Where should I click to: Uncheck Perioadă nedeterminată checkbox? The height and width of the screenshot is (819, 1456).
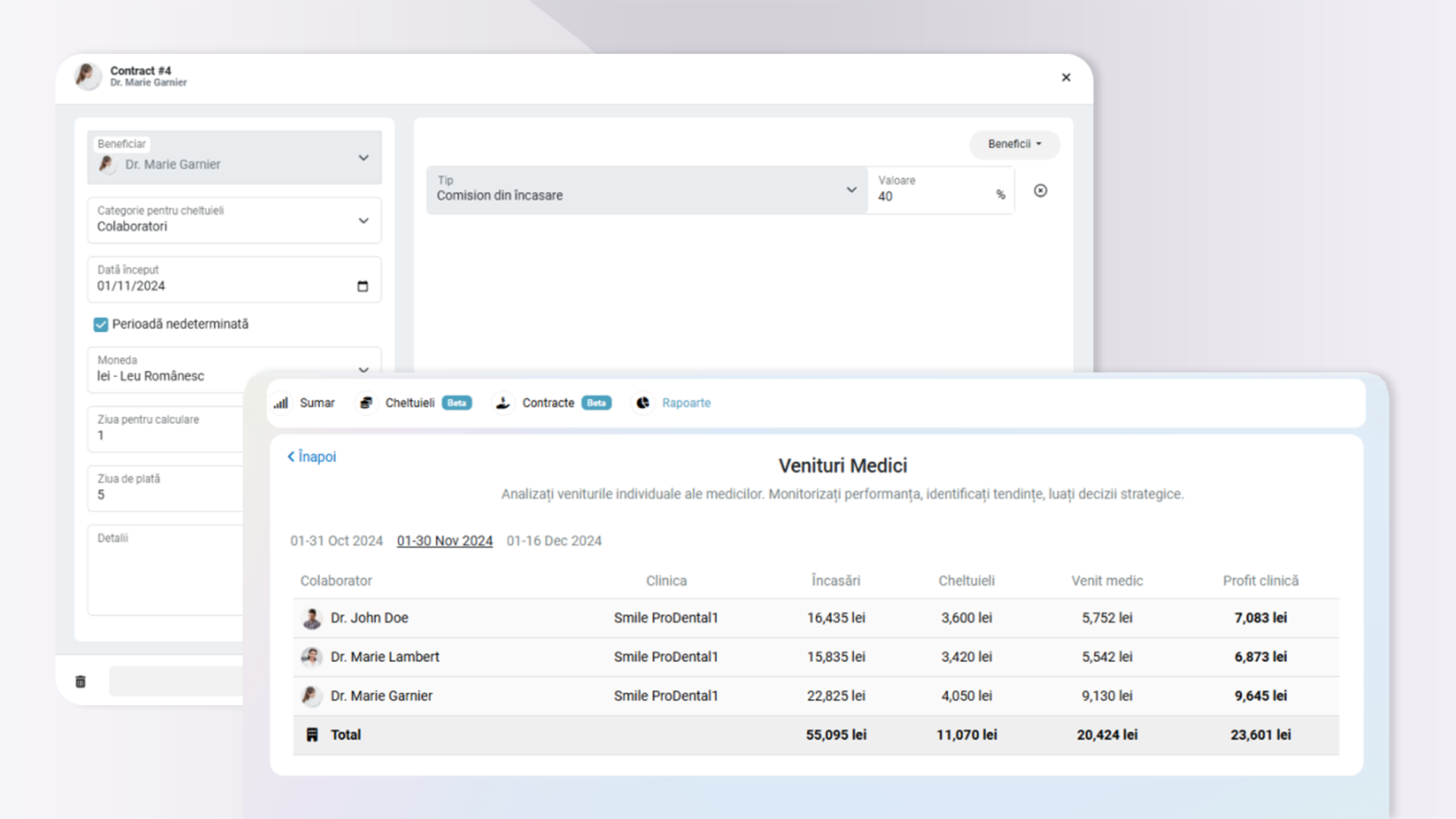pyautogui.click(x=101, y=325)
